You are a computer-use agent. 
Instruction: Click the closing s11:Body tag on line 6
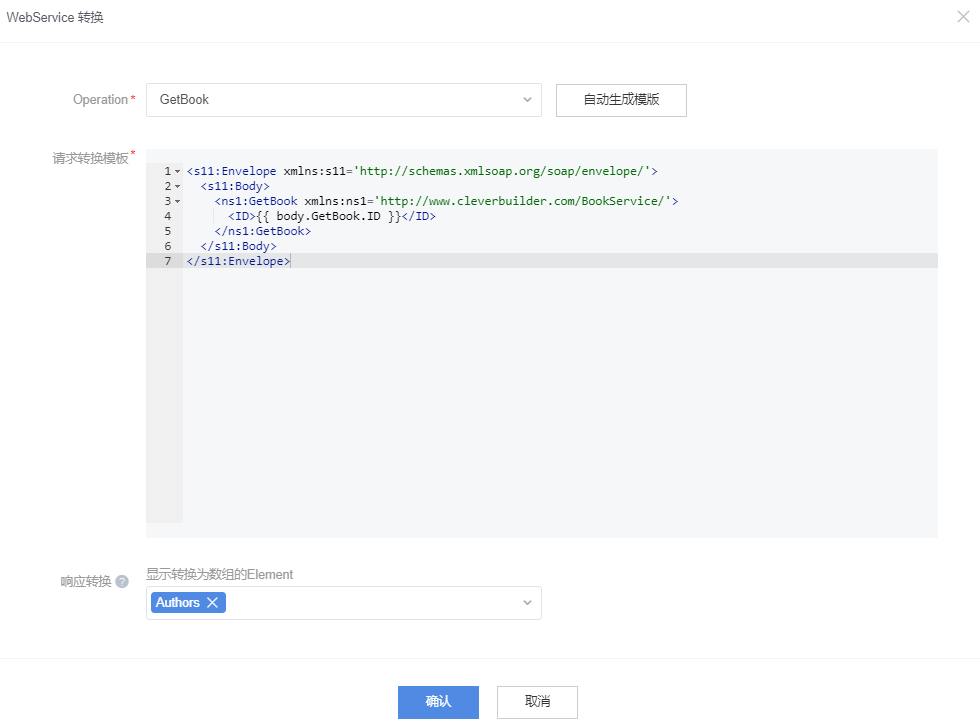pyautogui.click(x=238, y=246)
